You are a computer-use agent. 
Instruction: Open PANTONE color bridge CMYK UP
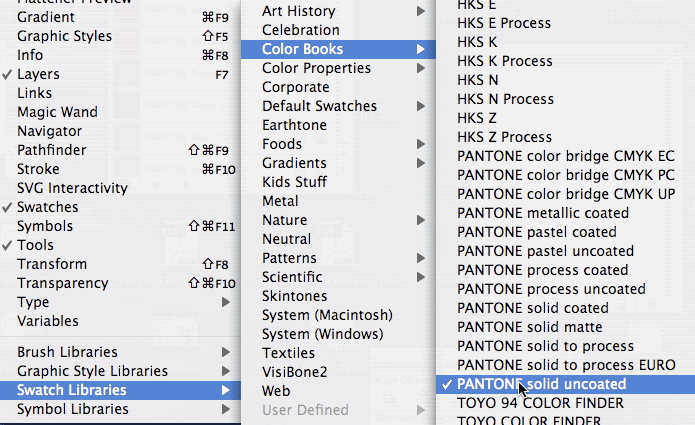point(566,195)
